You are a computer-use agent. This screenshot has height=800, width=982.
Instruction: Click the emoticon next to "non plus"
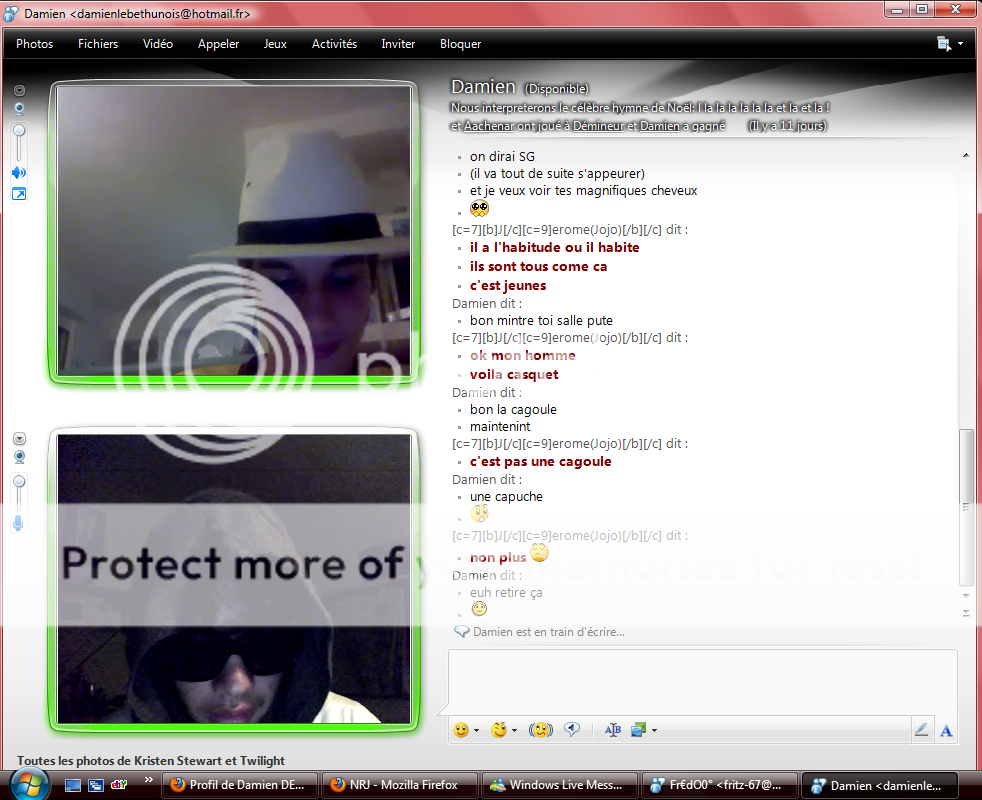[539, 553]
